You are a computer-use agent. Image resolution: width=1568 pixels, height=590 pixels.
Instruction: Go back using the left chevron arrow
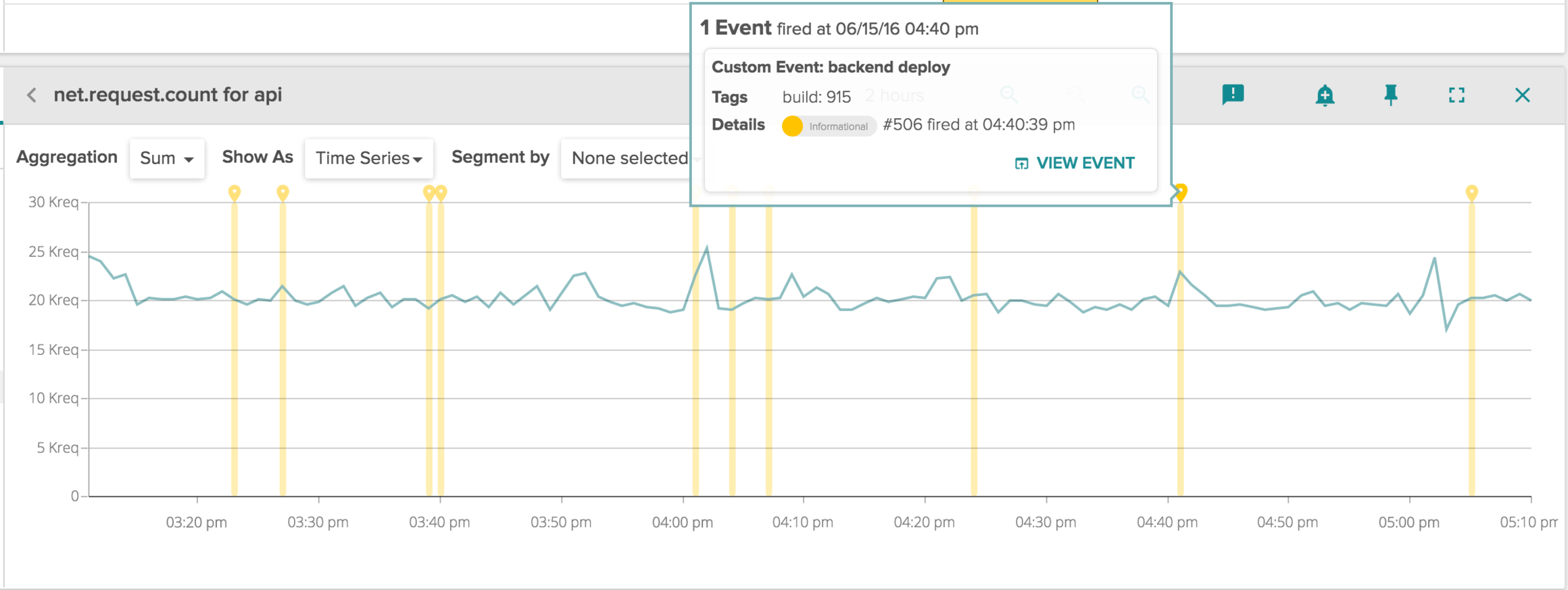[32, 95]
